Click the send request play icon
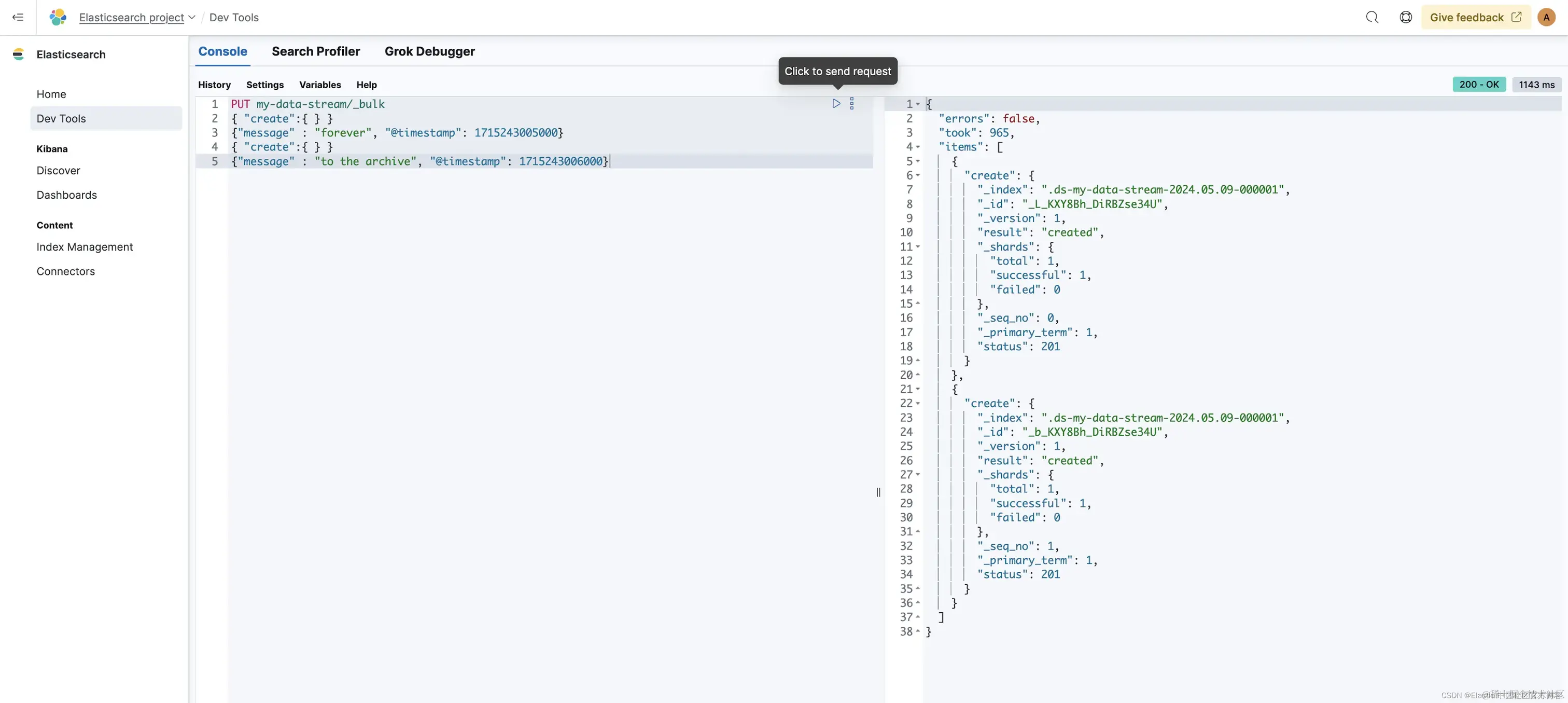 836,104
